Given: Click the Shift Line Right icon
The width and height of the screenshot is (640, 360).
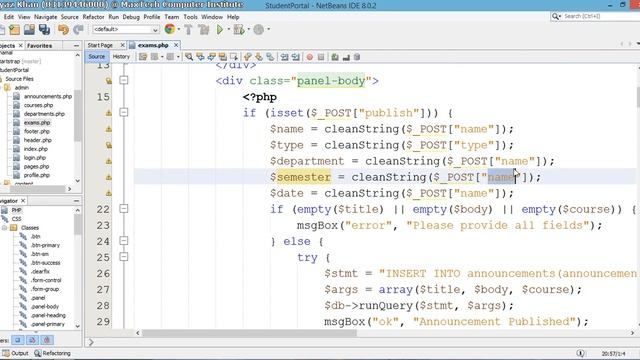Looking at the screenshot, I should 296,57.
